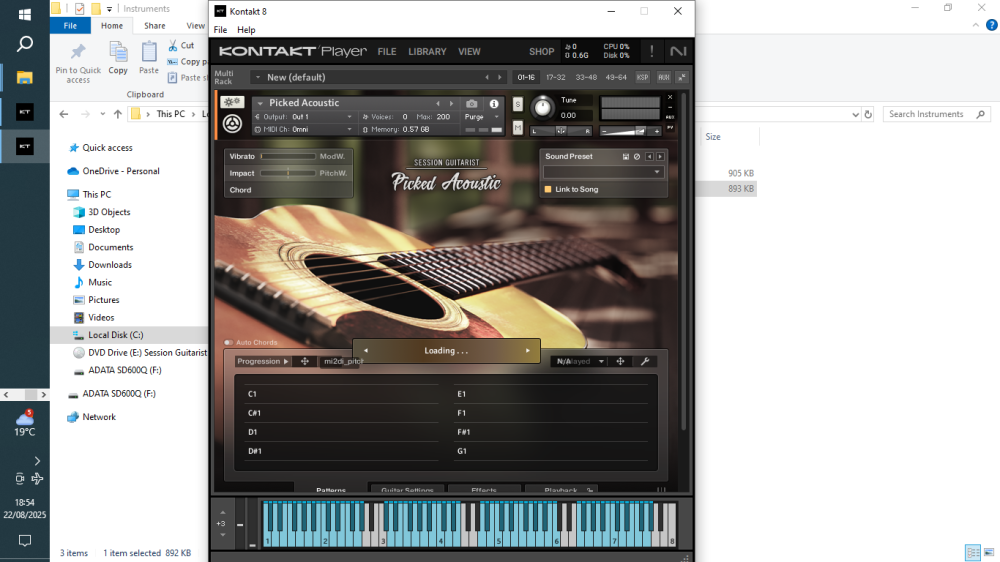Go up one folder in Explorer
This screenshot has width=1000, height=562.
point(117,114)
